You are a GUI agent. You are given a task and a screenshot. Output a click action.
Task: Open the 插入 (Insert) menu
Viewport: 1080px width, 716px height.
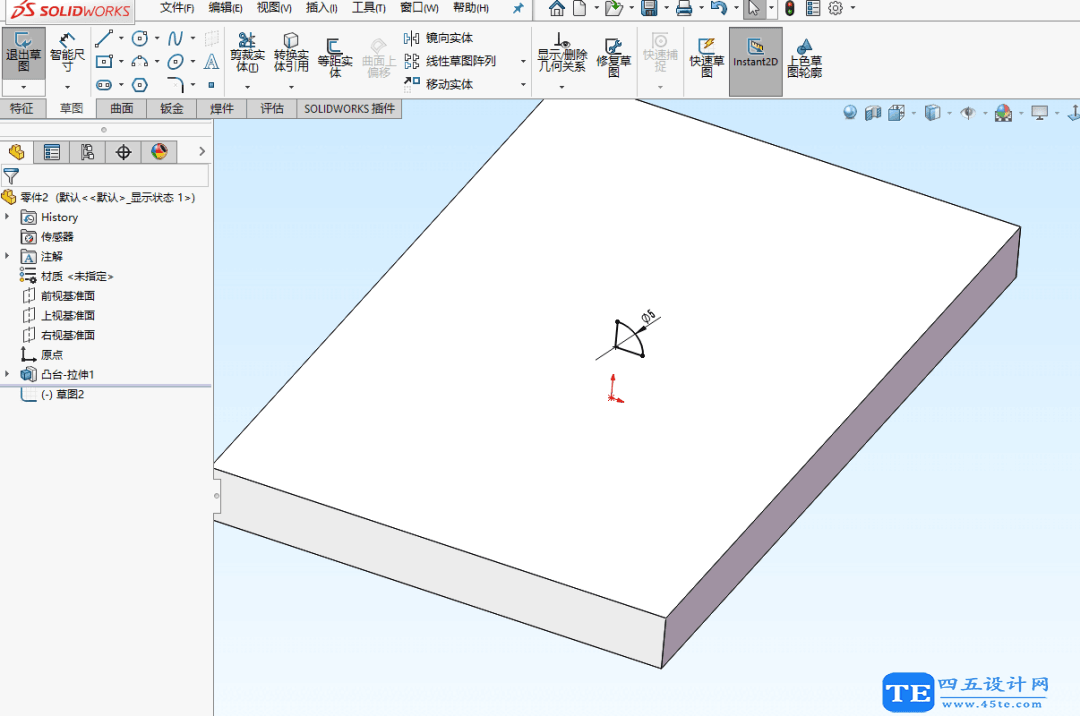[x=320, y=8]
